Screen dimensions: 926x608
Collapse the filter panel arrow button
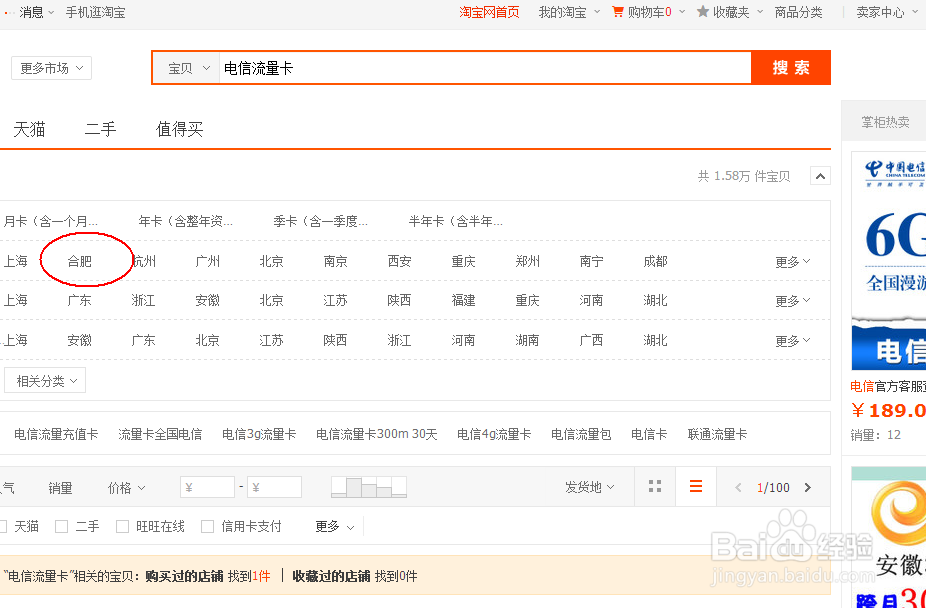tap(820, 176)
